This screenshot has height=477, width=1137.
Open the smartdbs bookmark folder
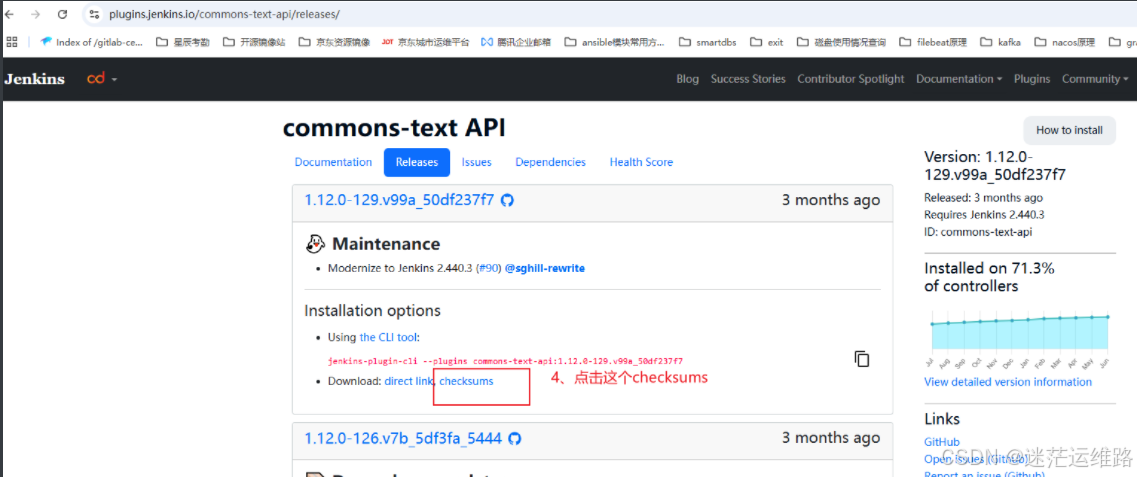coord(708,42)
